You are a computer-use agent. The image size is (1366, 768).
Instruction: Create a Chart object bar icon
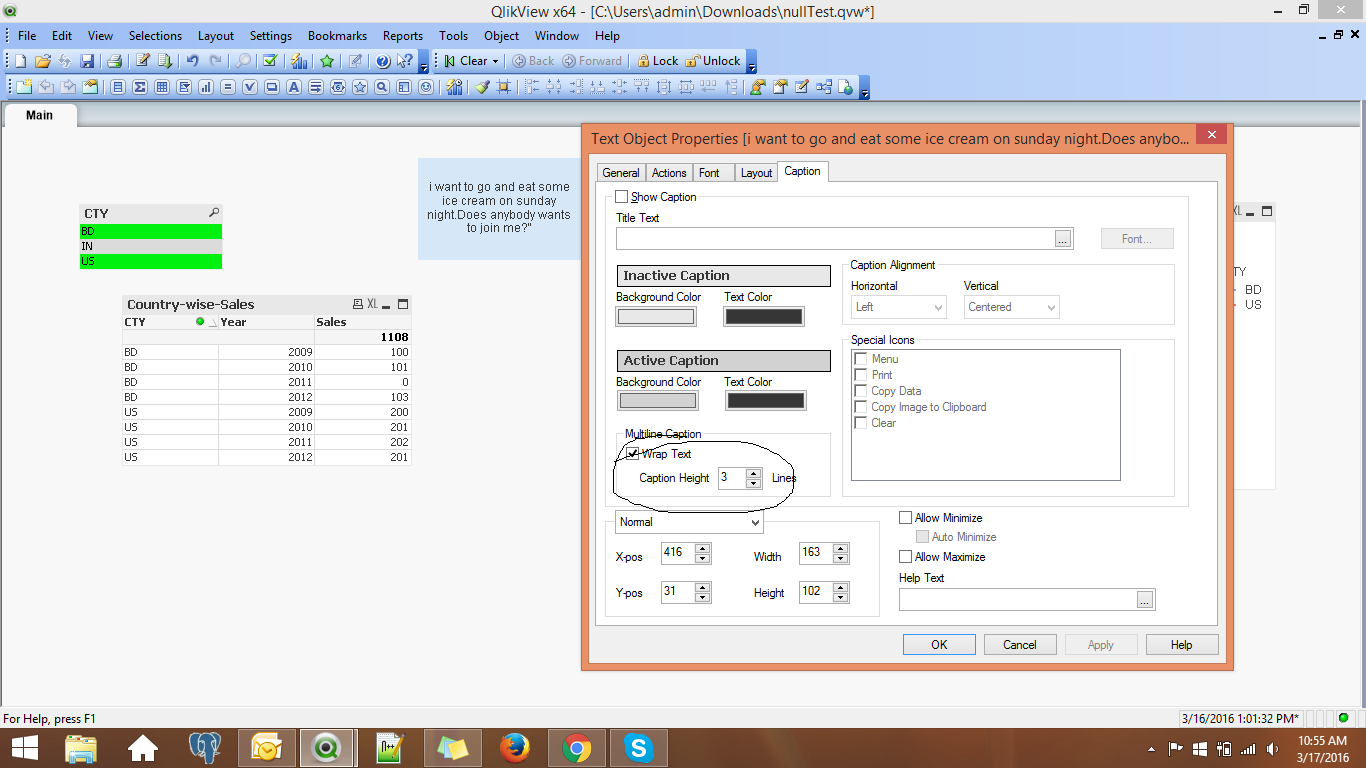pyautogui.click(x=205, y=87)
